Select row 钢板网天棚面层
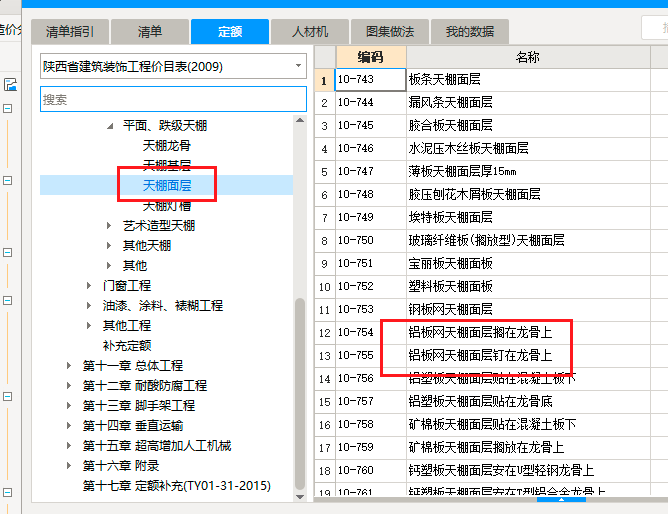The image size is (668, 514). pyautogui.click(x=528, y=310)
